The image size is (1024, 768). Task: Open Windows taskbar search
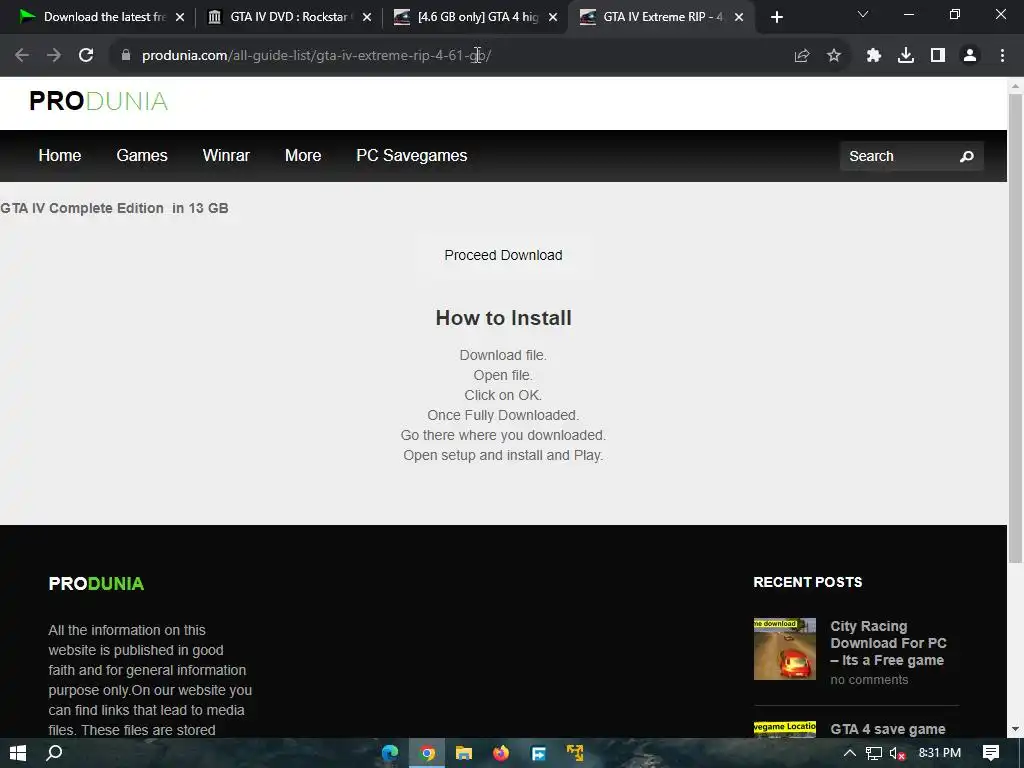tap(54, 753)
